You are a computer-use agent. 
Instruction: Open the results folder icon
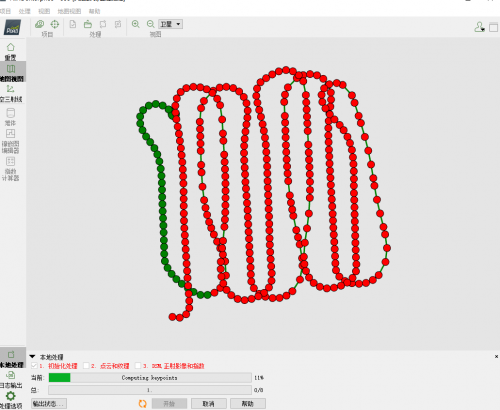(88, 24)
